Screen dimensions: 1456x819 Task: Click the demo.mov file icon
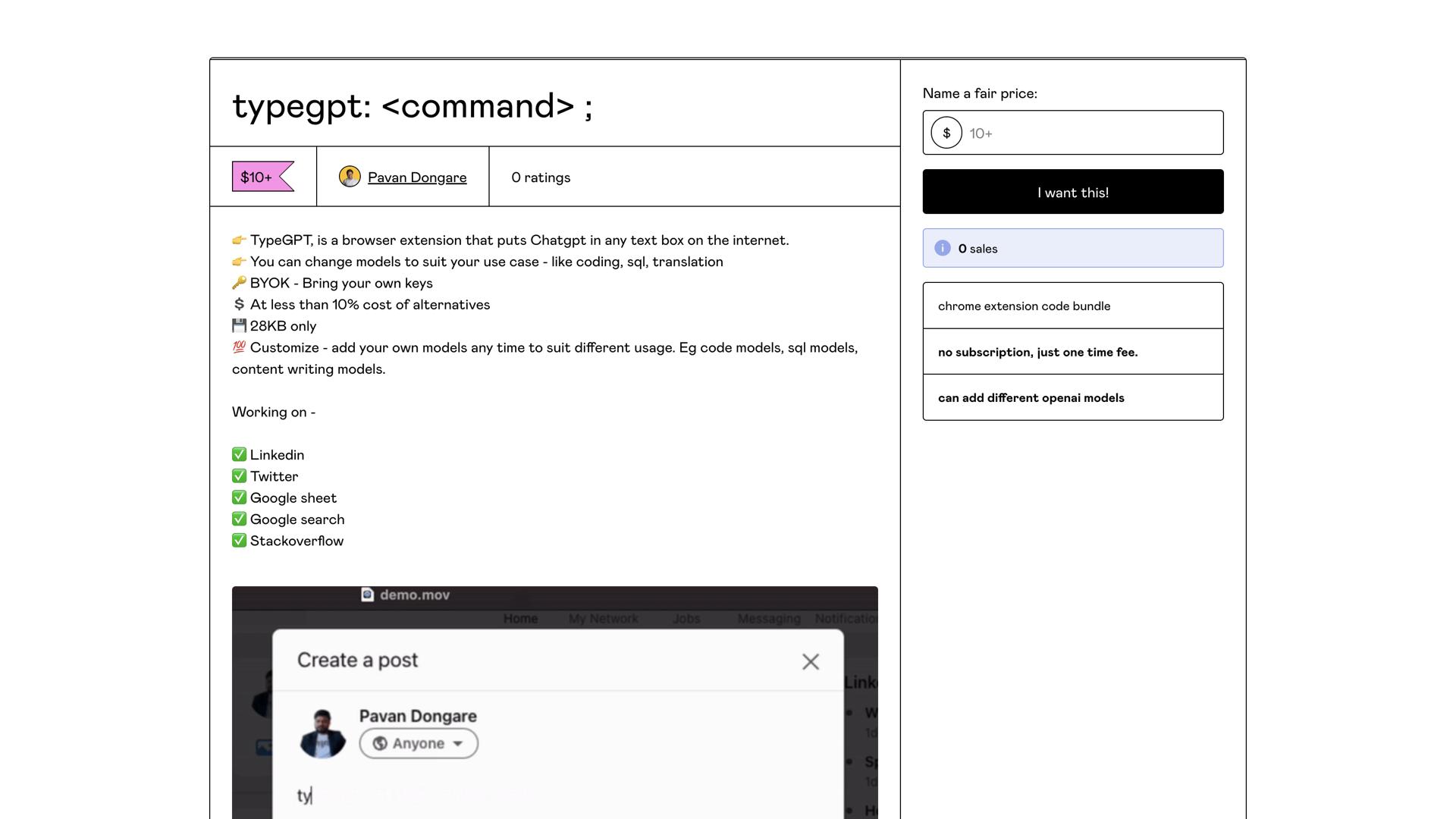tap(368, 595)
